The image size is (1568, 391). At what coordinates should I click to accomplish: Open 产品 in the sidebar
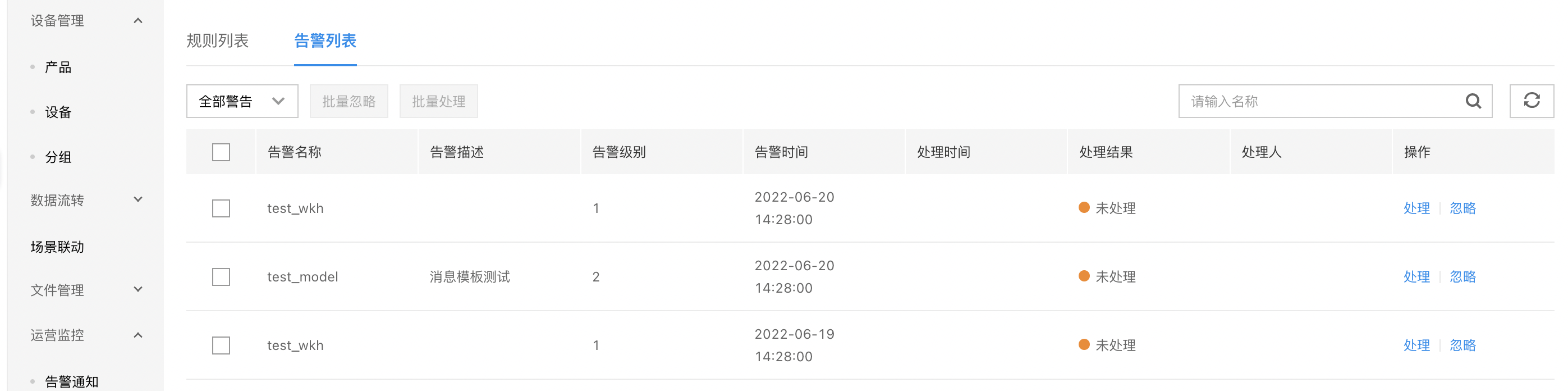pyautogui.click(x=58, y=67)
